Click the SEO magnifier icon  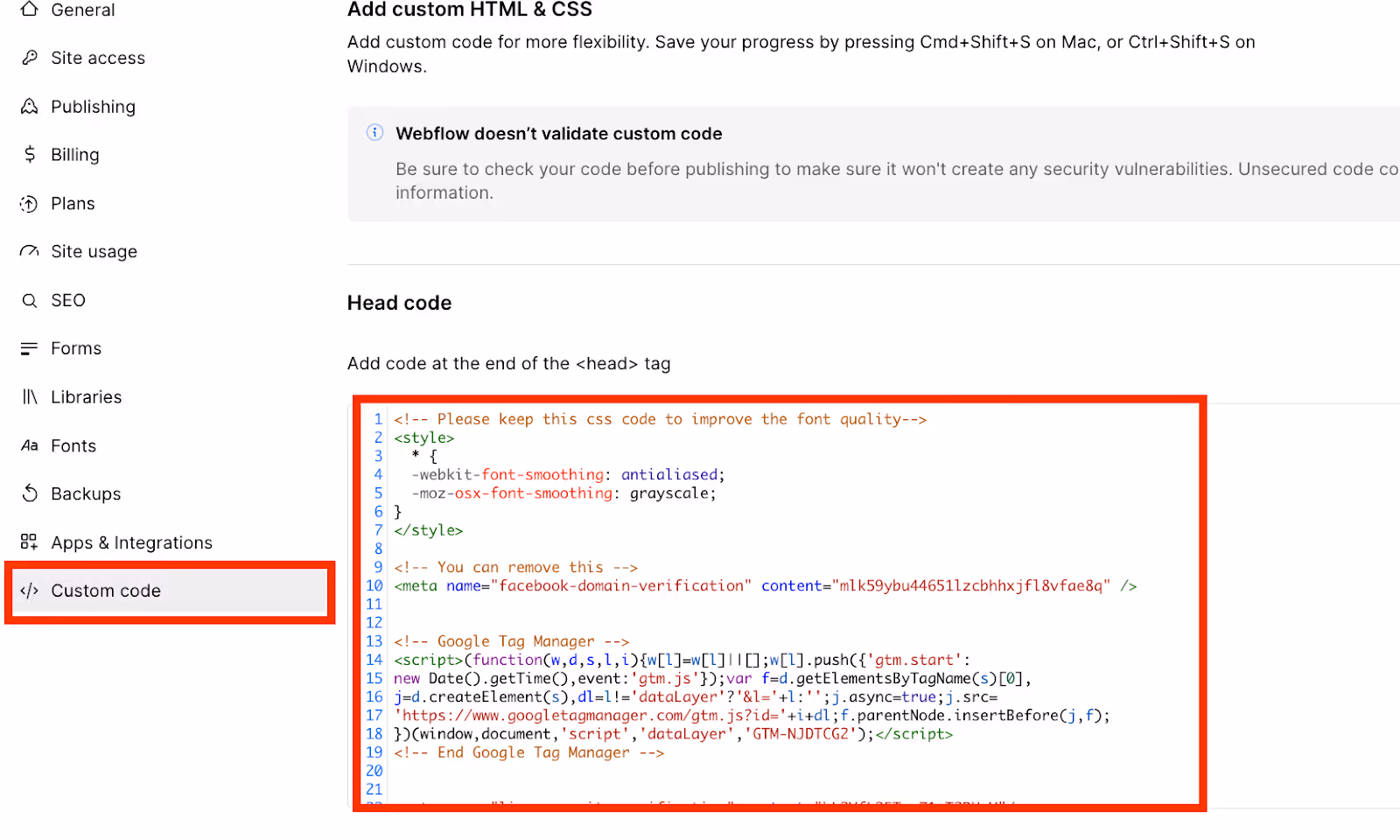coord(30,301)
